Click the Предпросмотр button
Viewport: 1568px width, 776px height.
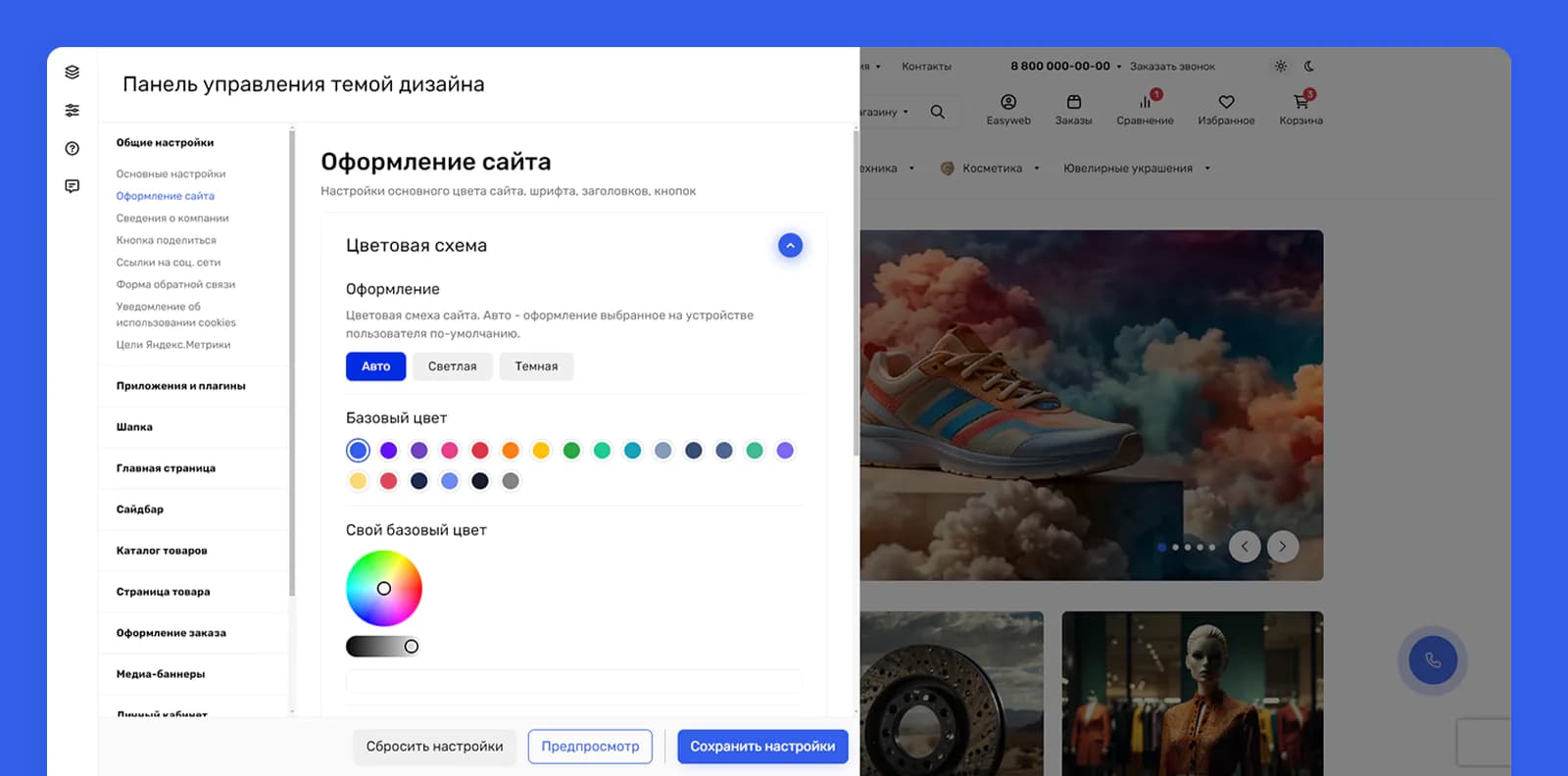tap(590, 747)
